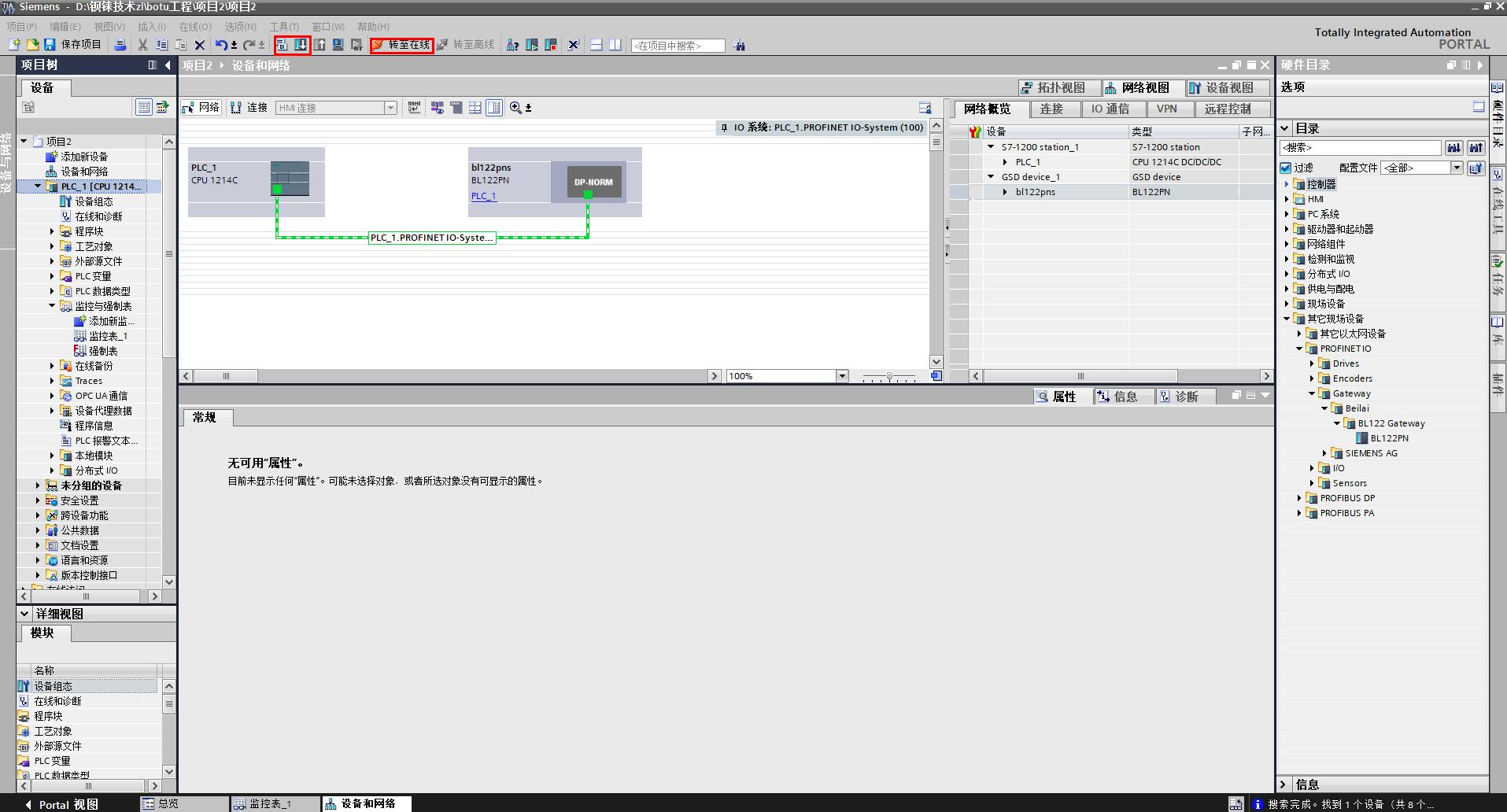Click the print icon in the main toolbar
The width and height of the screenshot is (1507, 812).
[120, 45]
